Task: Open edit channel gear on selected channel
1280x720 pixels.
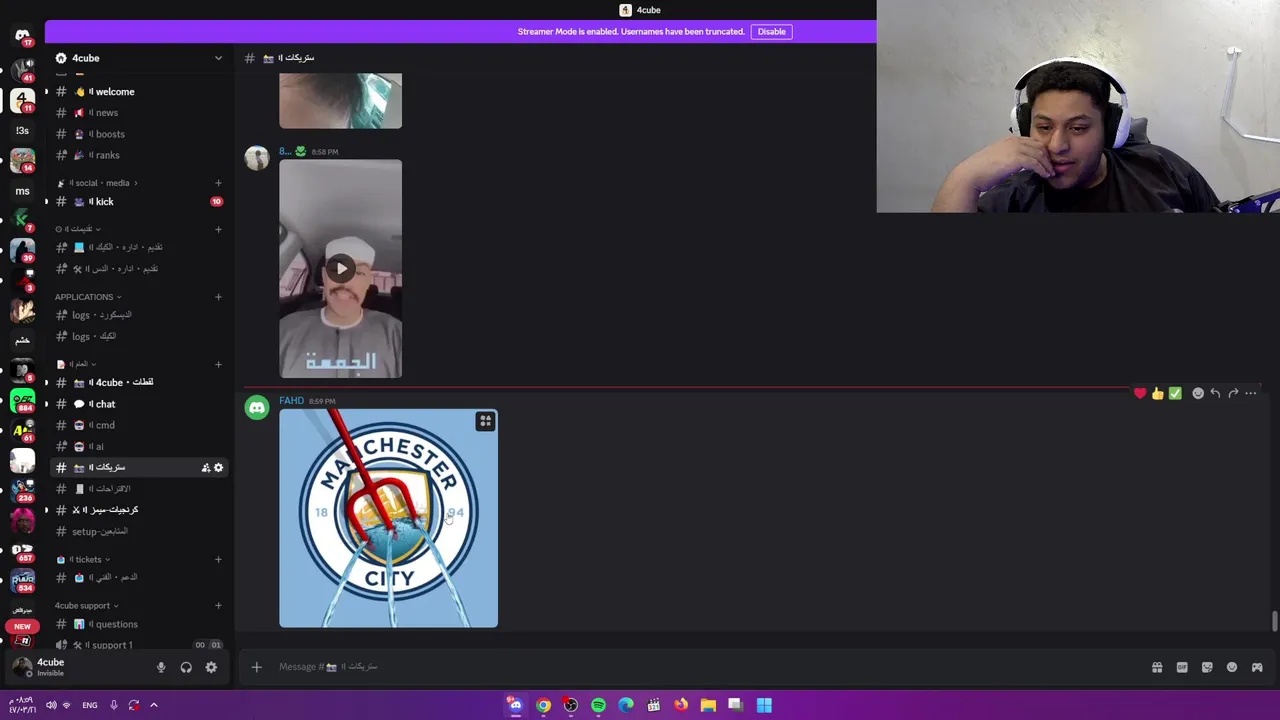Action: point(218,468)
